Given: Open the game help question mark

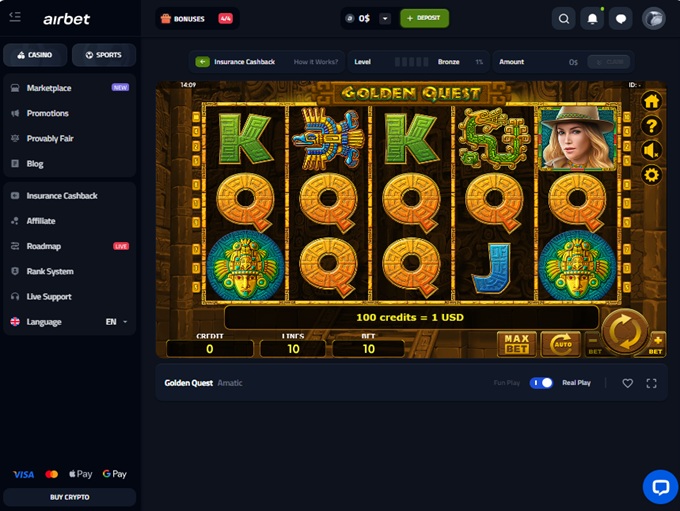Looking at the screenshot, I should click(x=651, y=126).
